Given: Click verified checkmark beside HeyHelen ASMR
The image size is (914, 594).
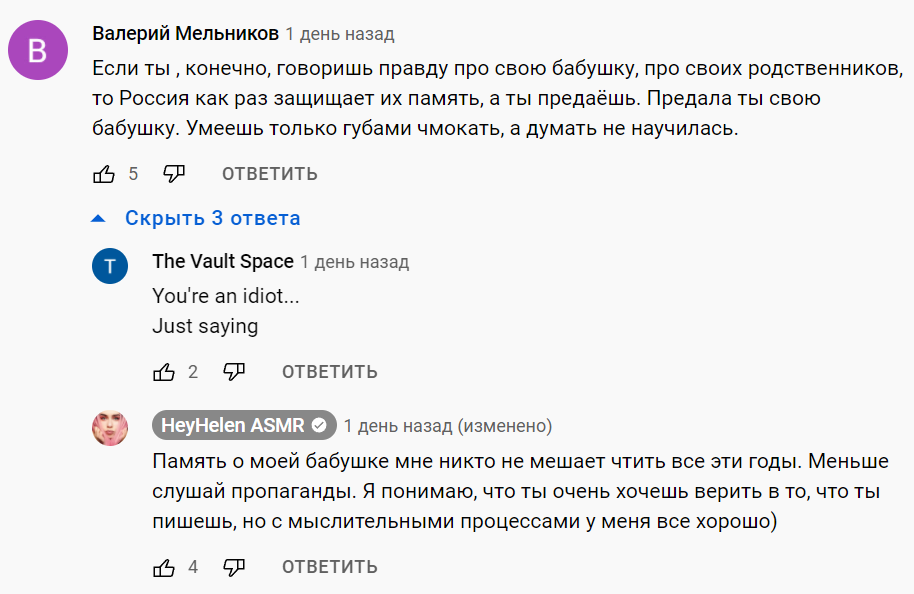Looking at the screenshot, I should [320, 425].
